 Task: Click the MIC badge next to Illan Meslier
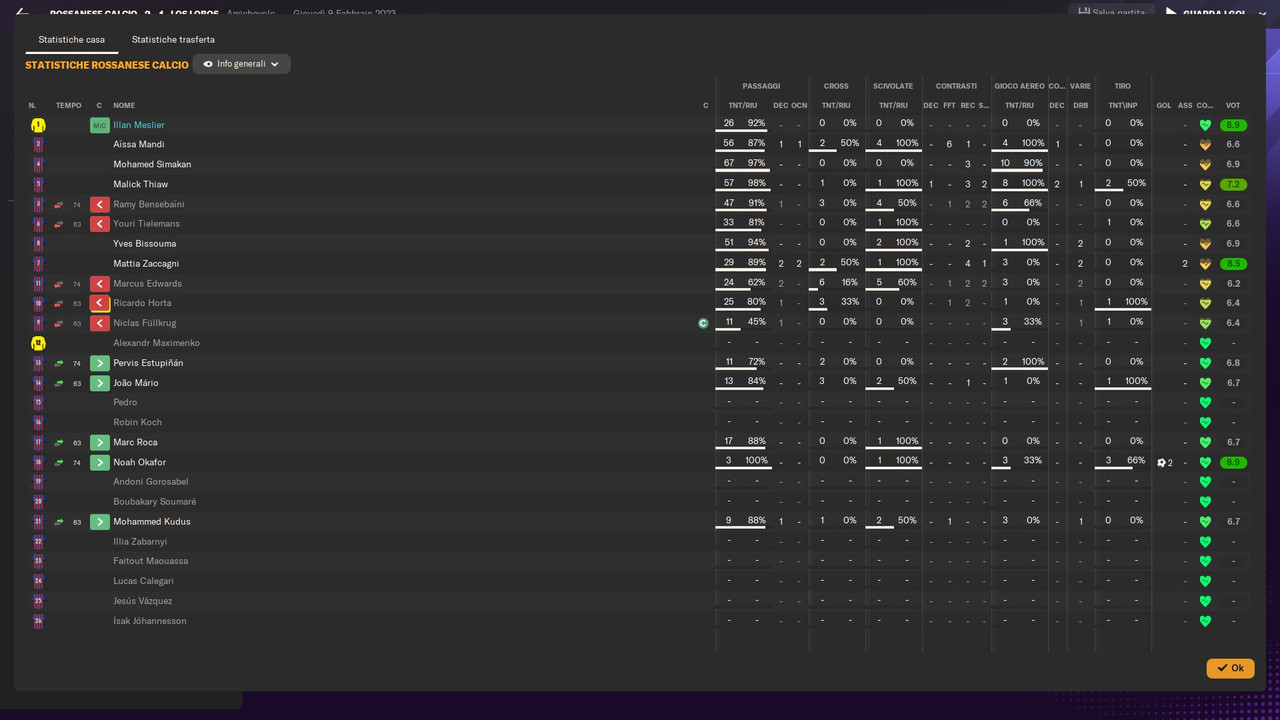[x=99, y=125]
